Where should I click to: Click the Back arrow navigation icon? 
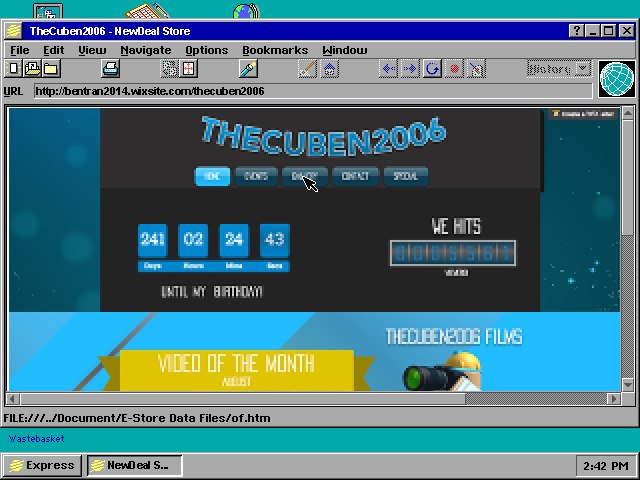[389, 69]
